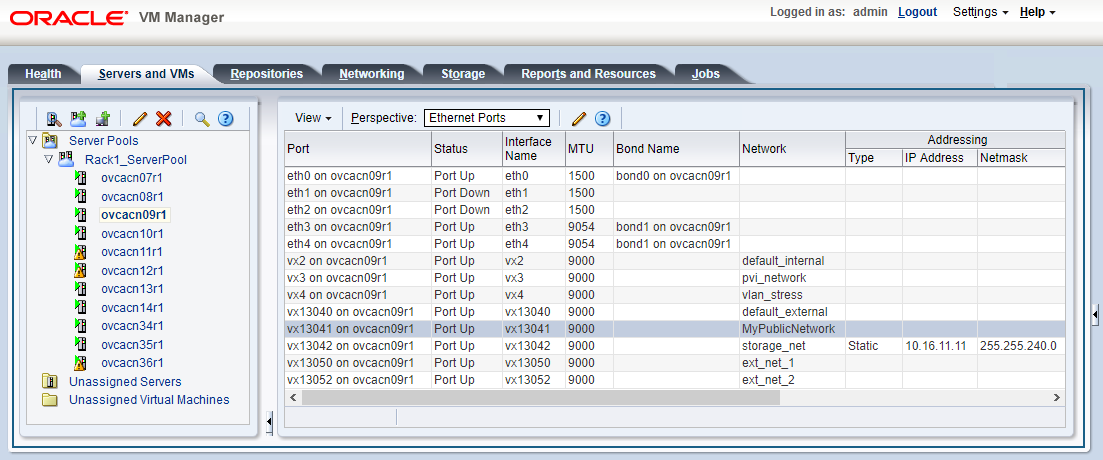1103x460 pixels.
Task: Collapse the navigation pane using splitter arrow
Action: coord(270,421)
